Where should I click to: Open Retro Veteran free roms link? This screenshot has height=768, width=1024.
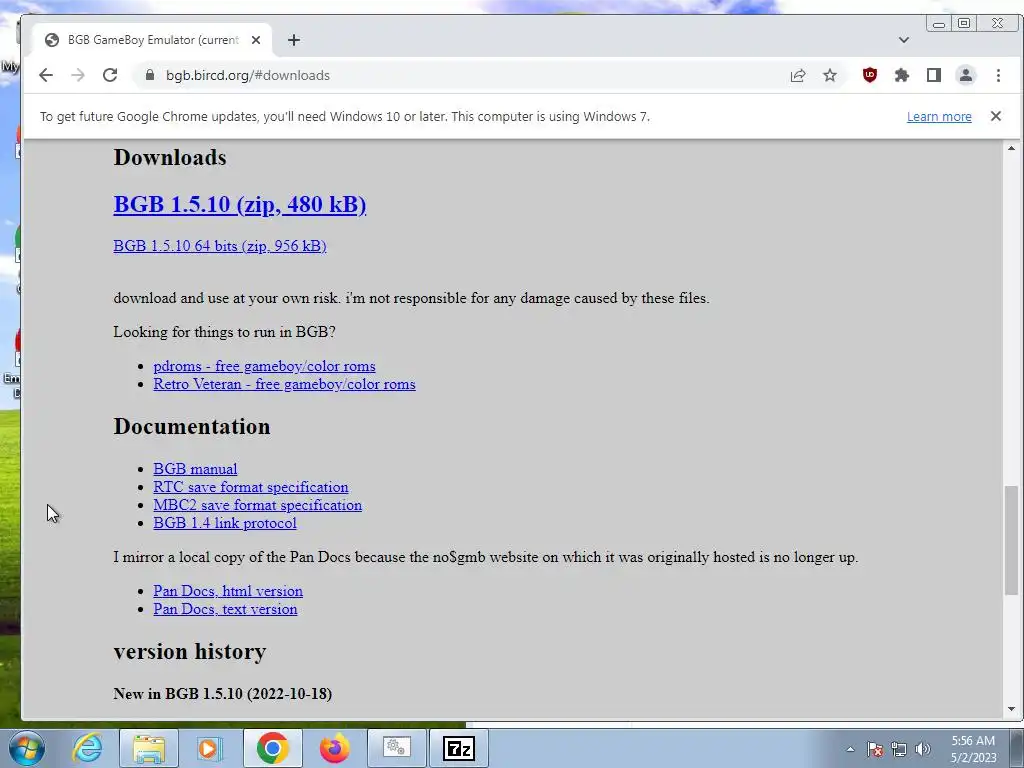(x=284, y=384)
